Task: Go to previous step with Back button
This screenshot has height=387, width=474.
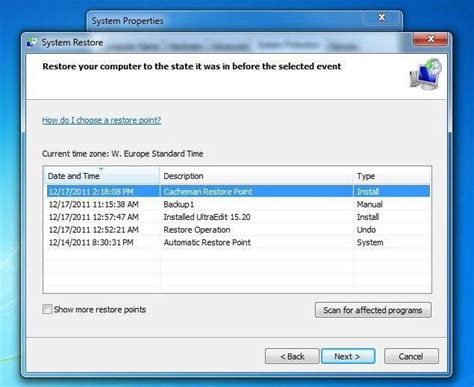Action: tap(292, 356)
